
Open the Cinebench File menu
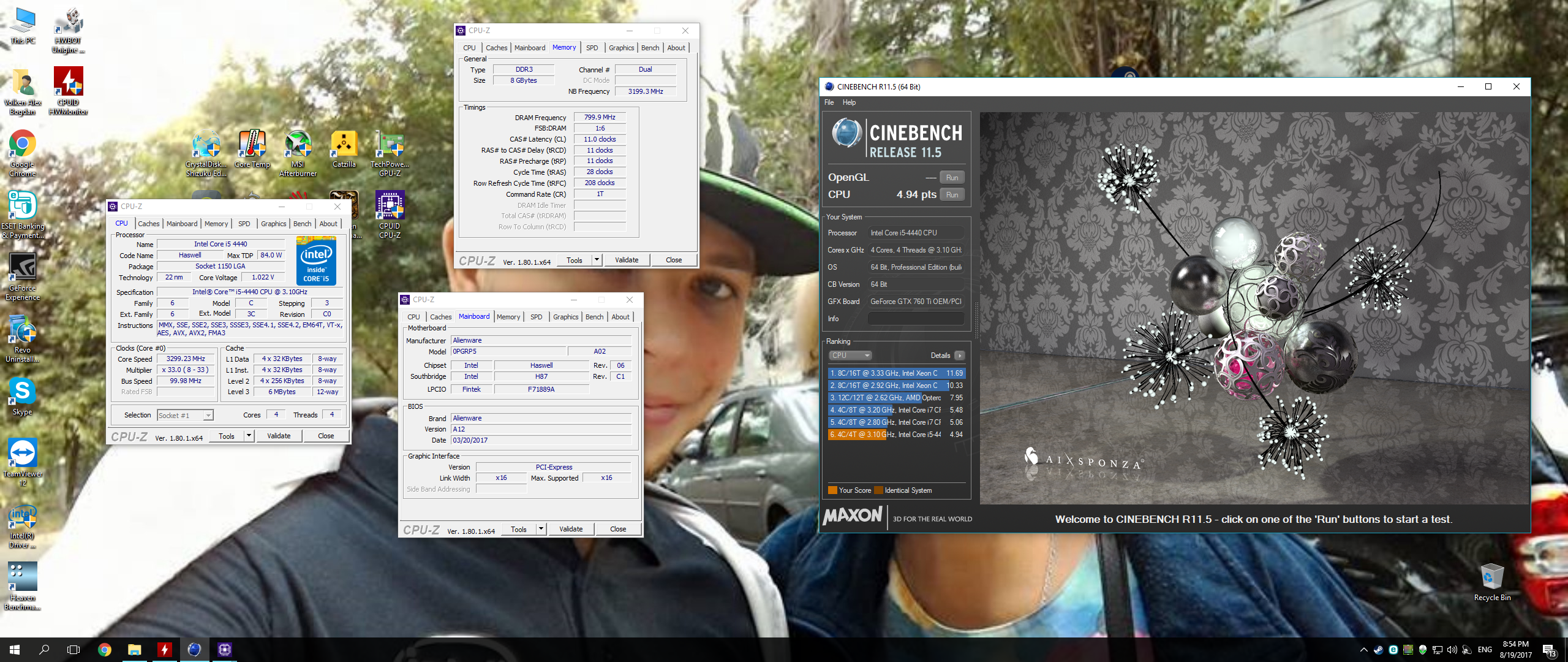point(829,102)
